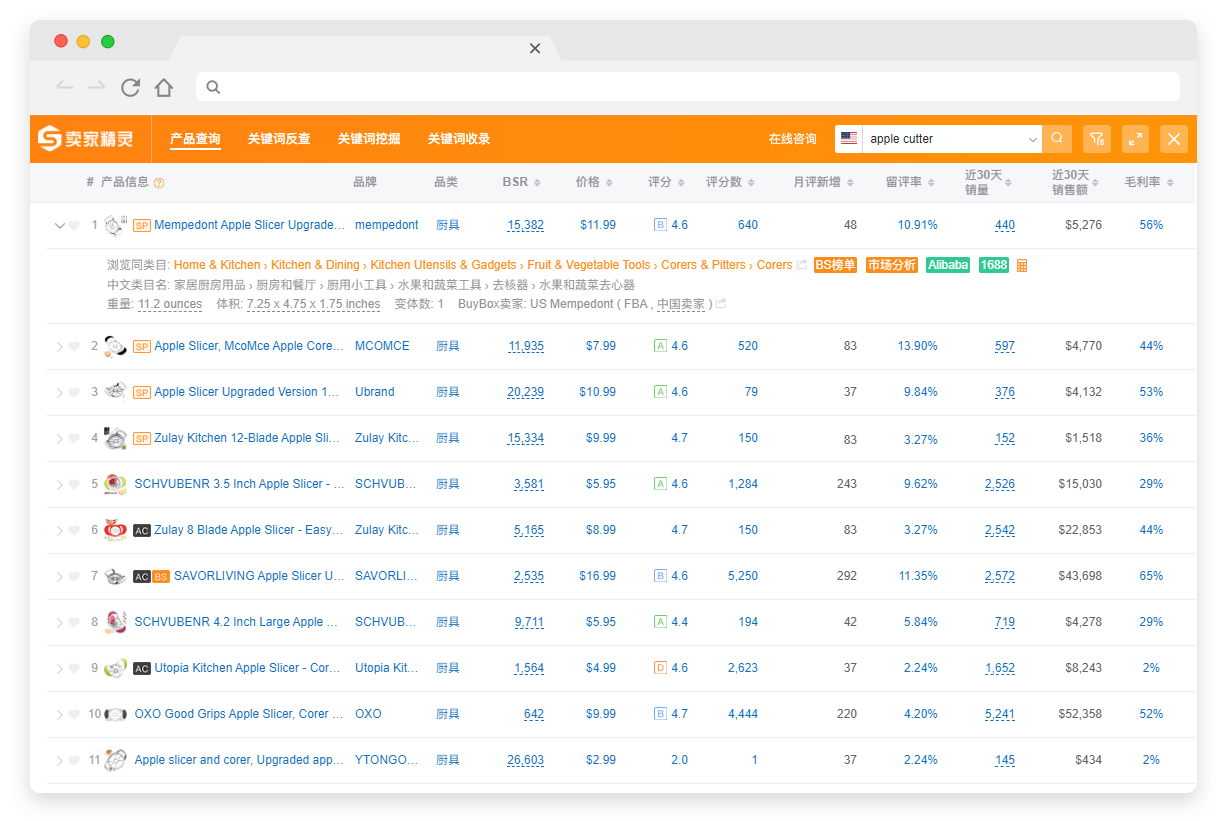Favorite the OXO Good Grips slicer heart
This screenshot has width=1230, height=821.
click(x=74, y=714)
